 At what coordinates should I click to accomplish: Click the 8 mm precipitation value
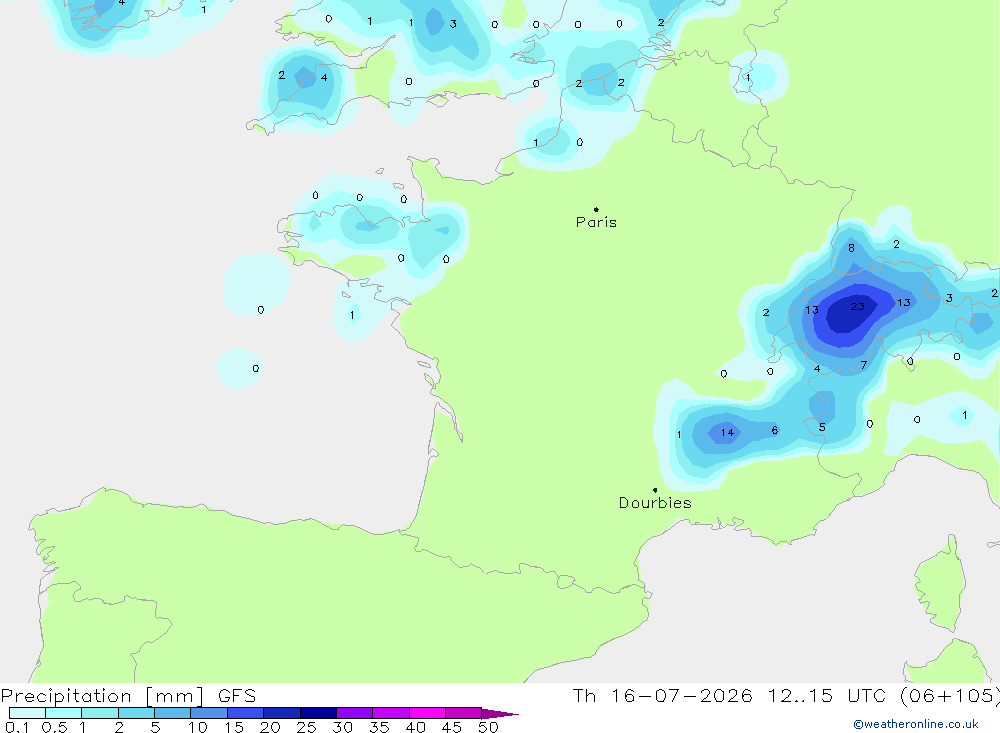851,248
